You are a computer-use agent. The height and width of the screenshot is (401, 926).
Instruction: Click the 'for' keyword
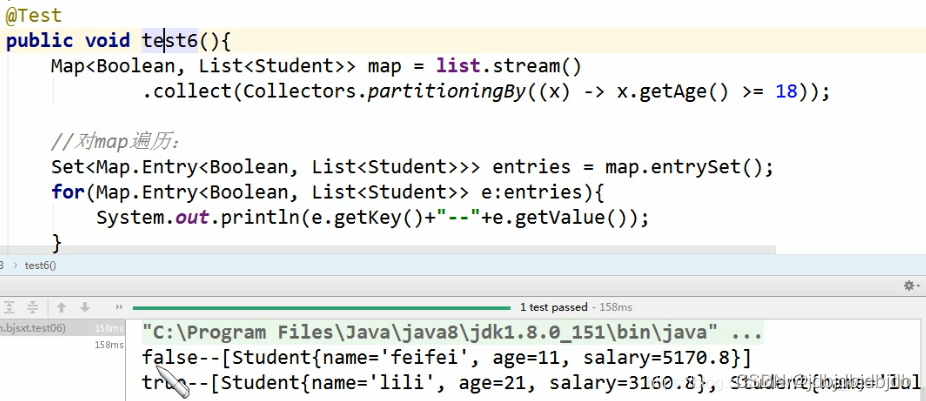pyautogui.click(x=67, y=193)
